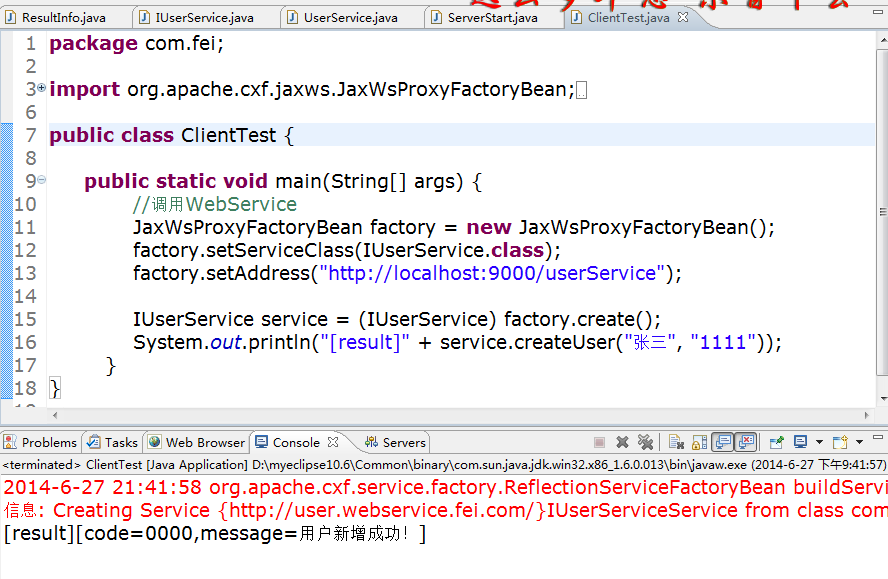Close the ClientTest.java tab

point(683,17)
